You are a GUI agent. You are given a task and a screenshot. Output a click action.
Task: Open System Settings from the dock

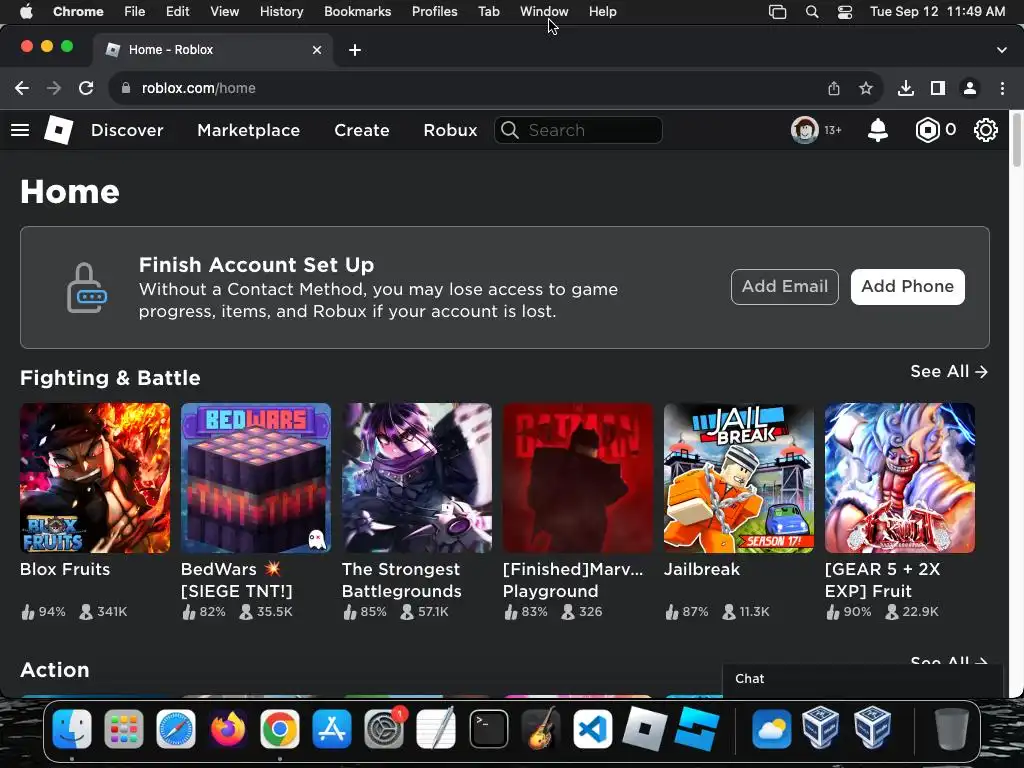(384, 729)
